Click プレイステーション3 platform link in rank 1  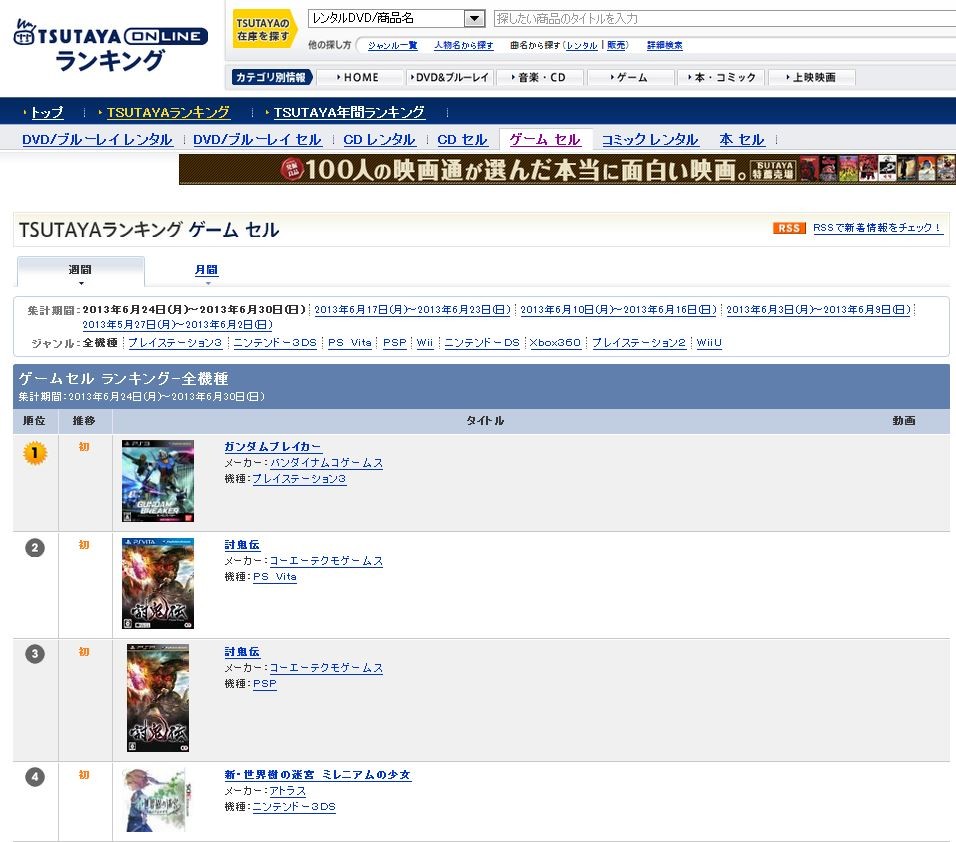click(299, 479)
